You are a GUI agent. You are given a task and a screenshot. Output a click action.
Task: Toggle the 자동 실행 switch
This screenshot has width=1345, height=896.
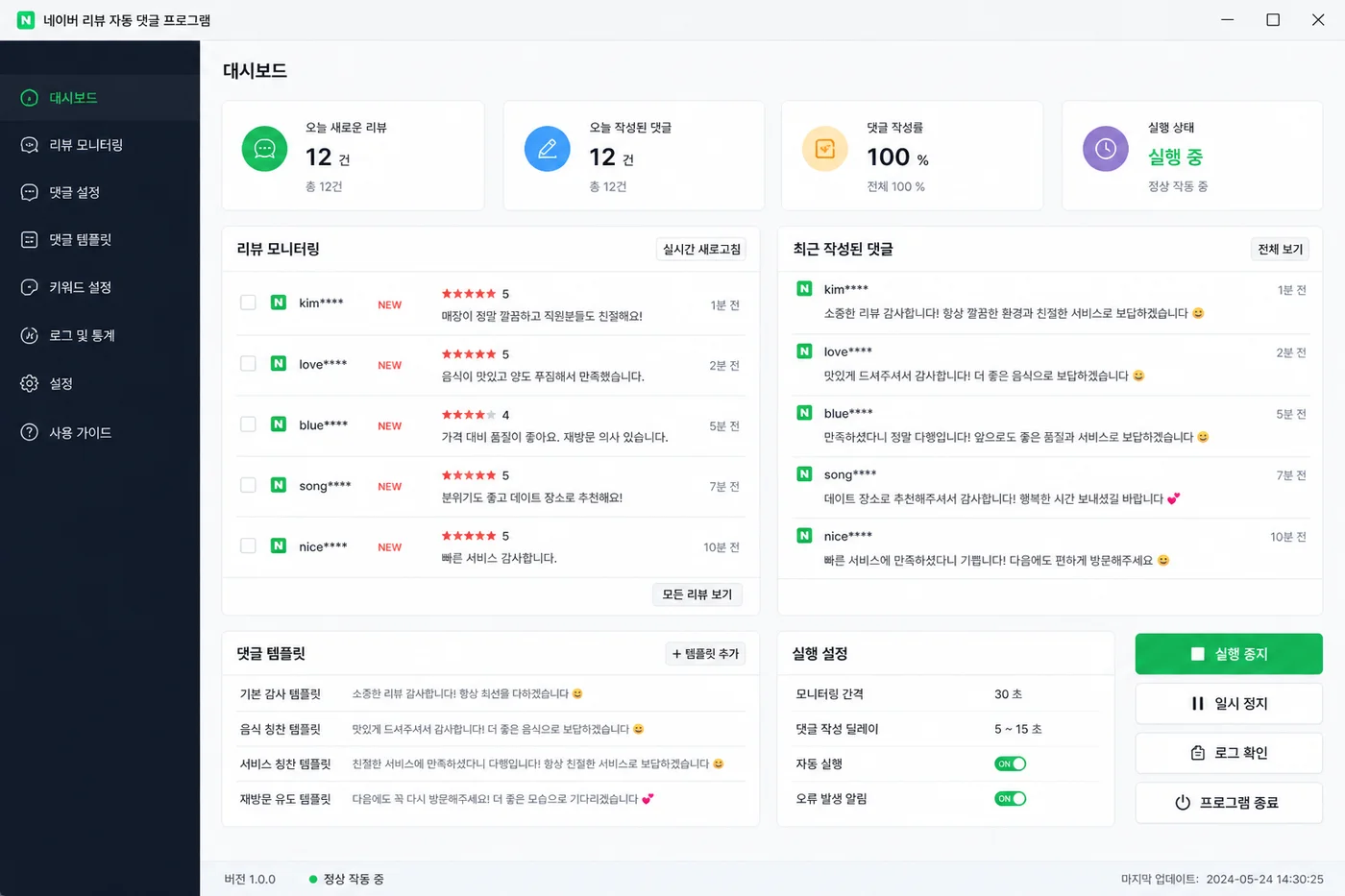[x=1010, y=763]
